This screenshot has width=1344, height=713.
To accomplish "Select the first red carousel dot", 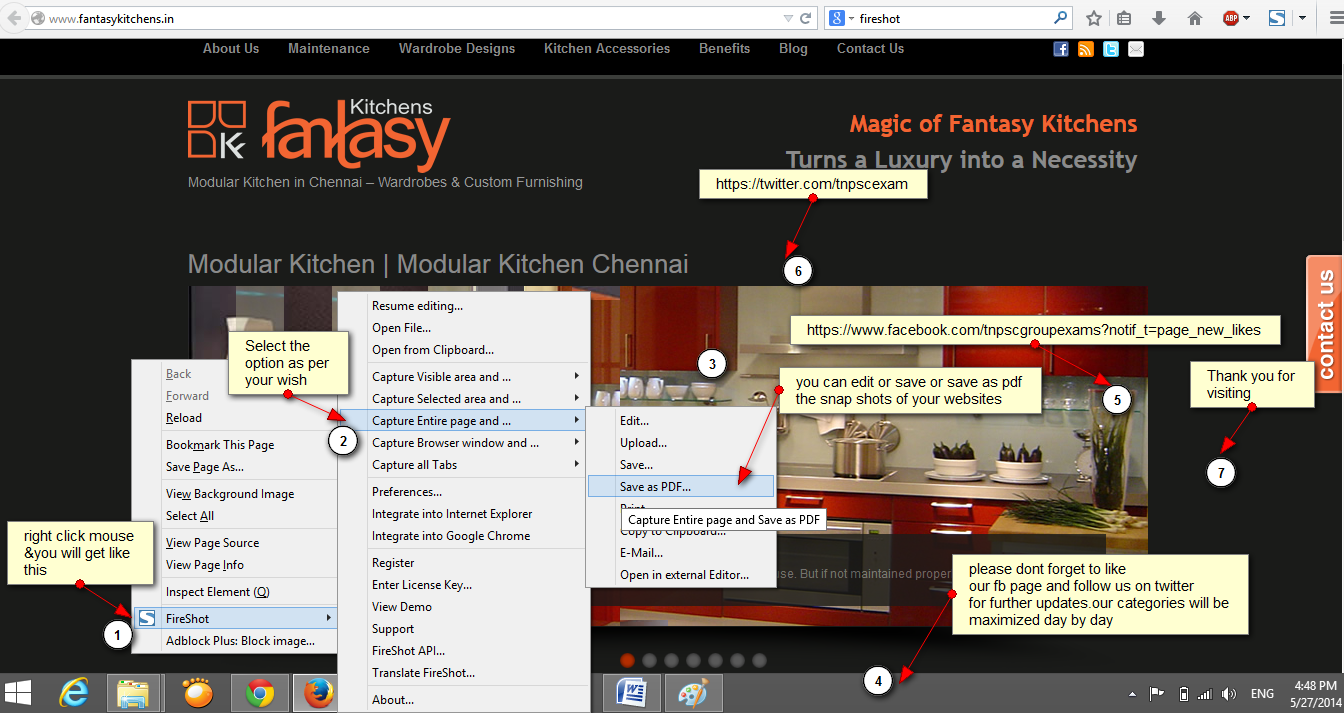I will tap(627, 660).
